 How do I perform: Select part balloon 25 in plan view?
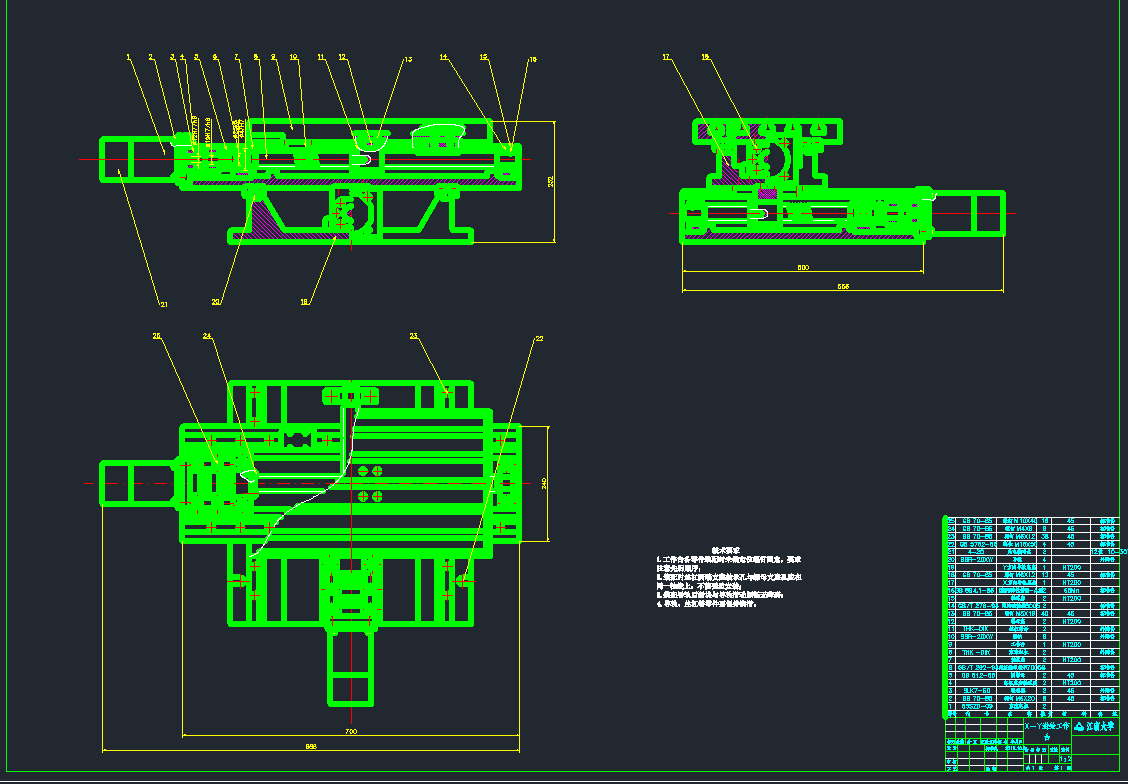[x=156, y=336]
